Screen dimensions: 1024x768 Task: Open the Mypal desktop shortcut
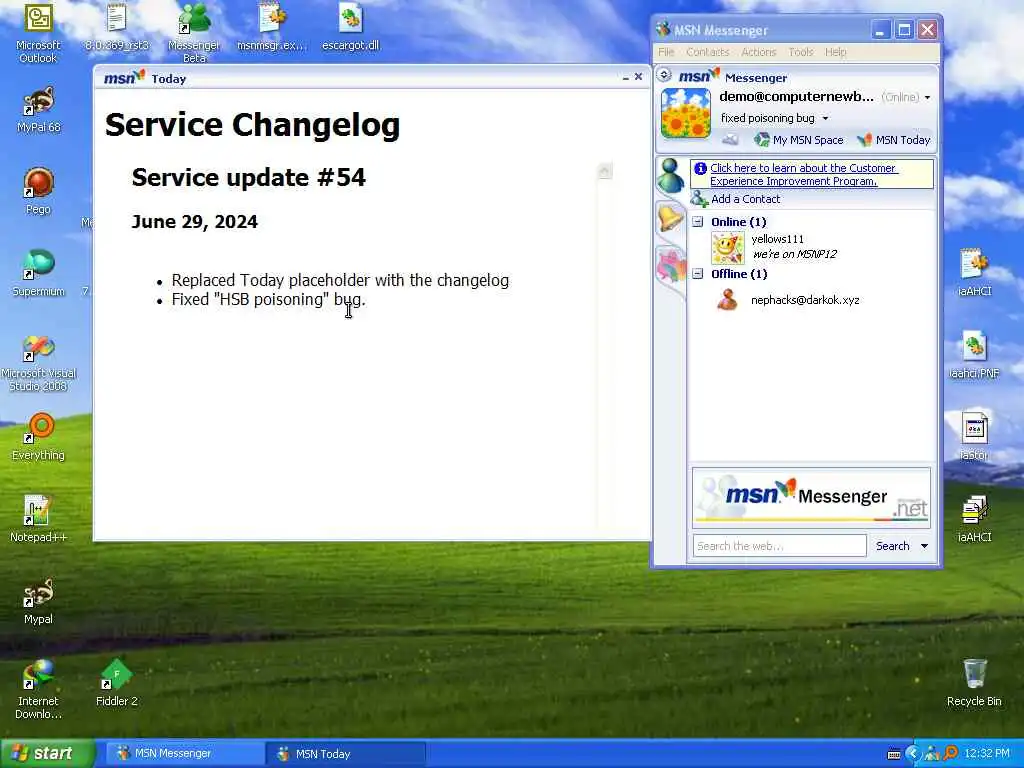(x=38, y=601)
